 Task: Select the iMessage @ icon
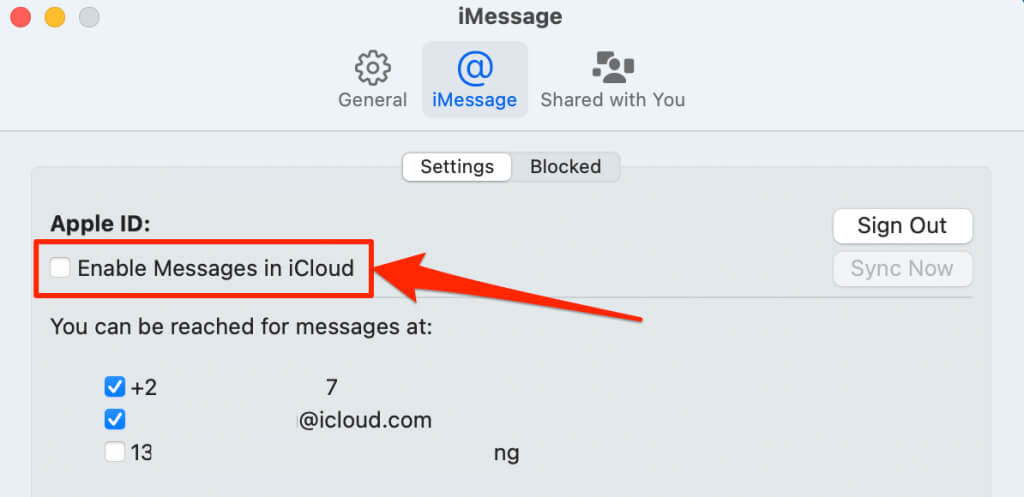tap(475, 68)
